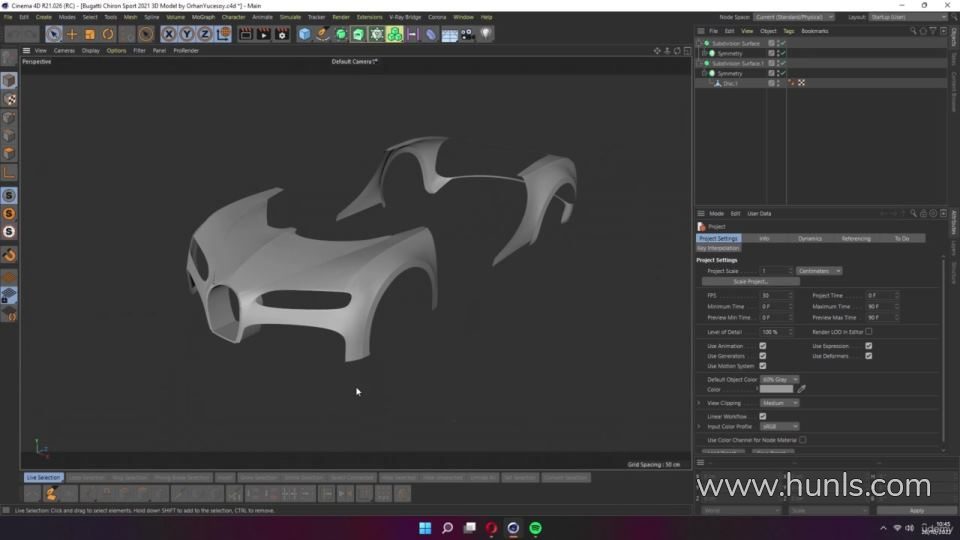960x540 pixels.
Task: Activate the Move tool in top toolbar
Action: click(72, 34)
